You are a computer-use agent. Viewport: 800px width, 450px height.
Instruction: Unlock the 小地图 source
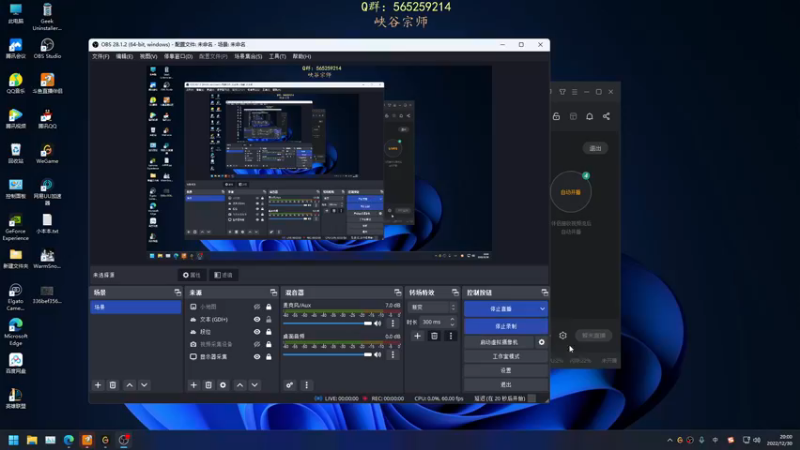tap(268, 307)
